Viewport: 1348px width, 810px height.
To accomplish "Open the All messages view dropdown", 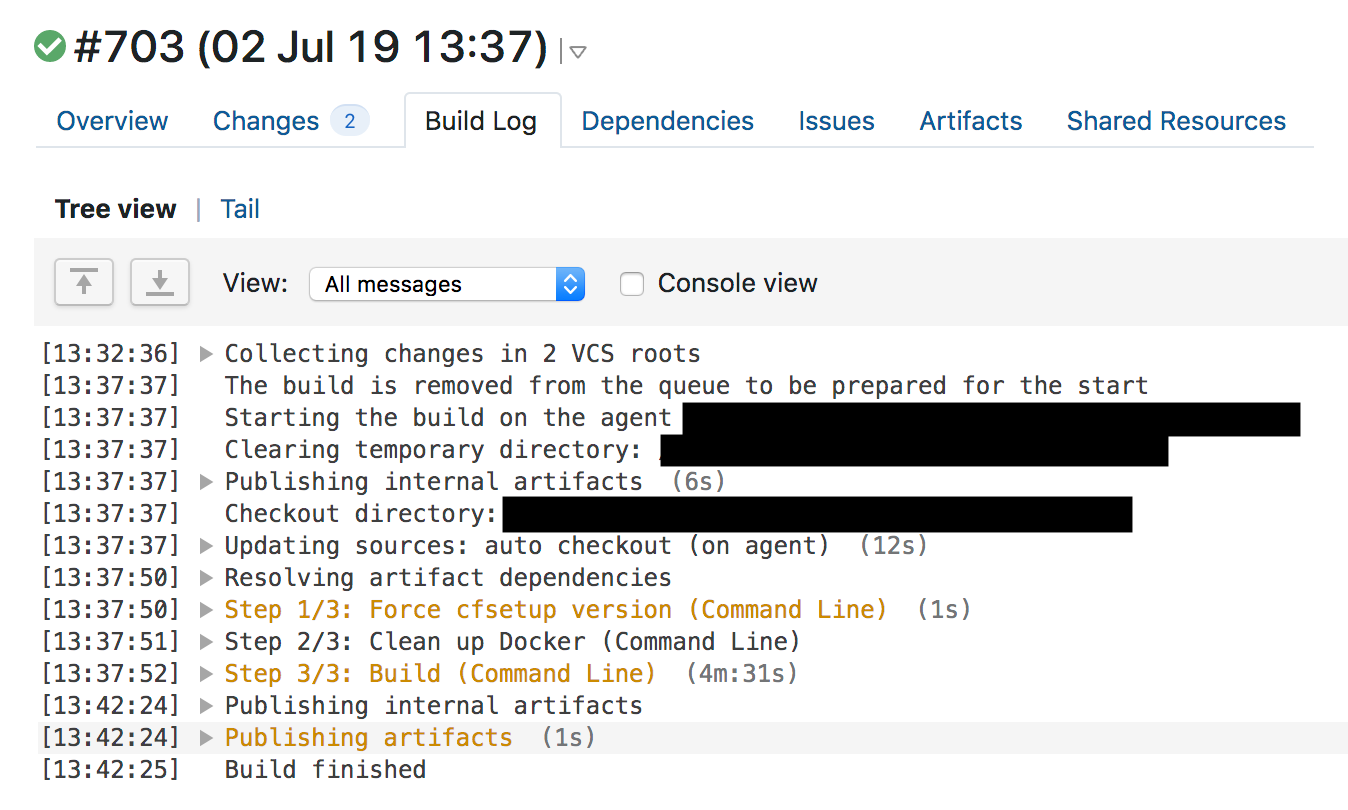I will pyautogui.click(x=447, y=284).
